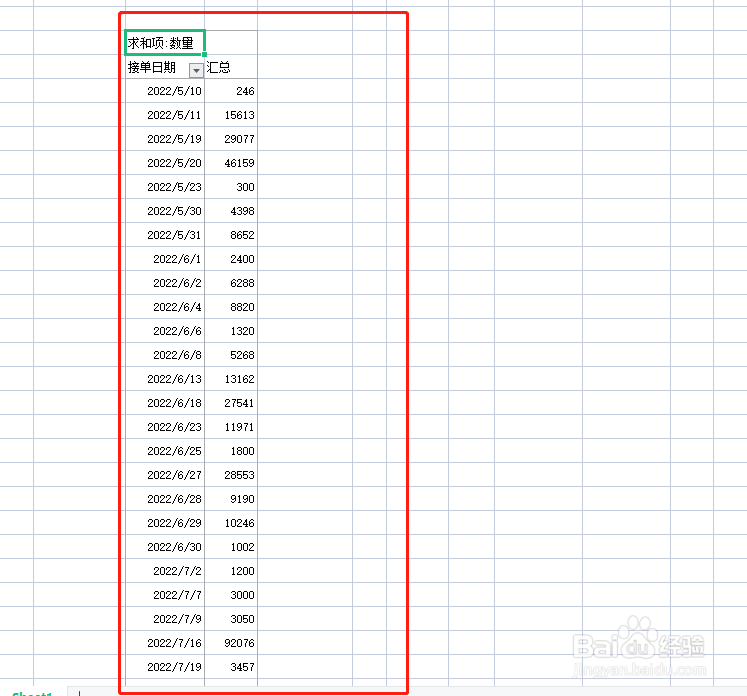
Task: Select date cell 2022/5/31
Action: pos(165,235)
